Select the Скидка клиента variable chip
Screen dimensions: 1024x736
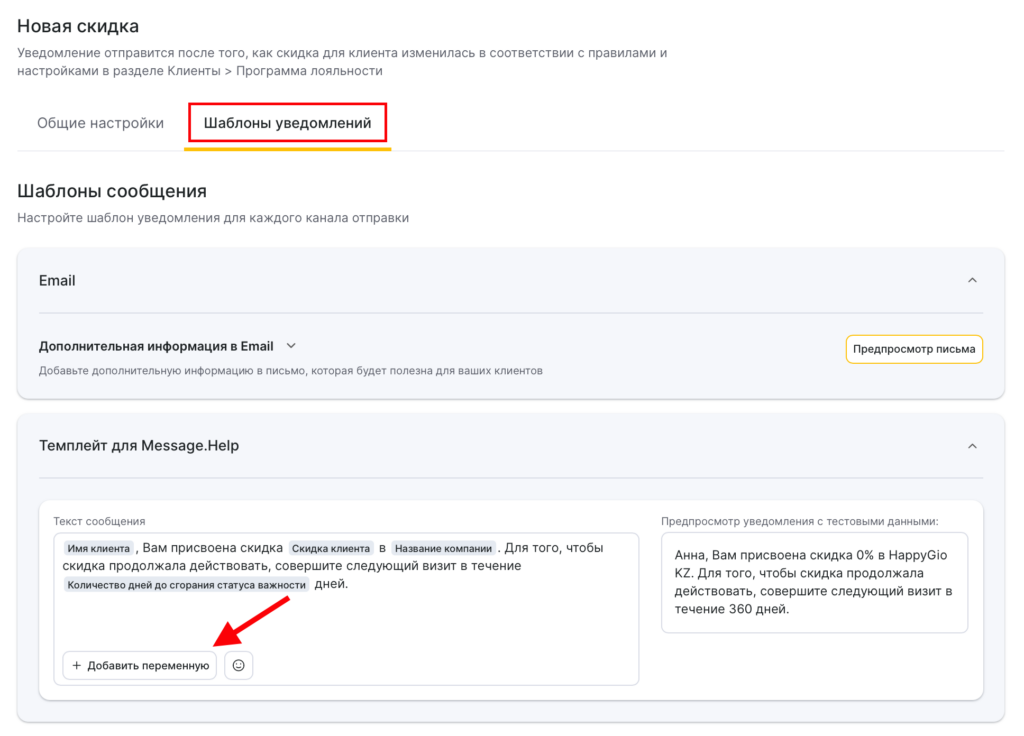(330, 548)
